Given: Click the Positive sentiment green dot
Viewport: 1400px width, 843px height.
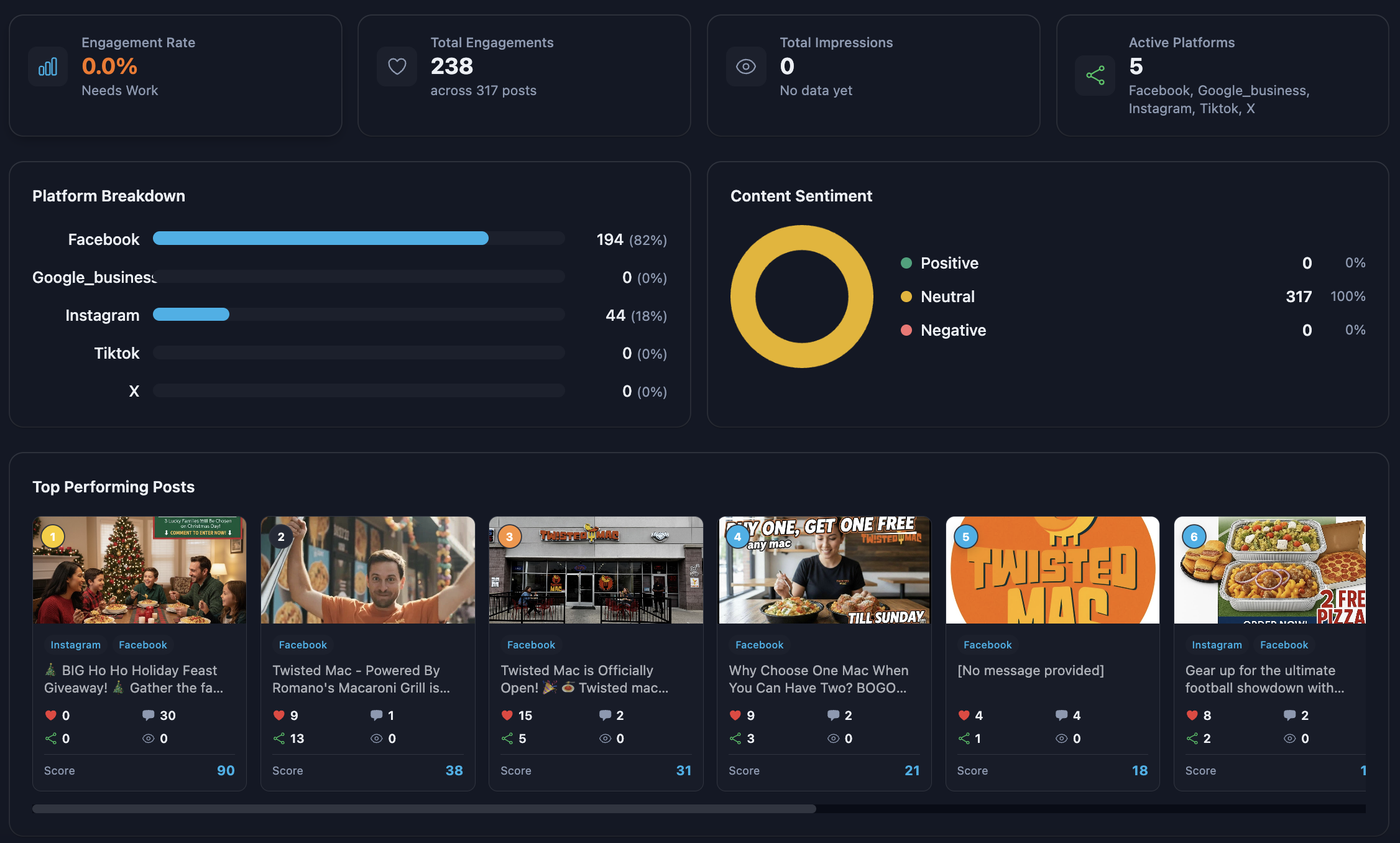Looking at the screenshot, I should coord(906,263).
